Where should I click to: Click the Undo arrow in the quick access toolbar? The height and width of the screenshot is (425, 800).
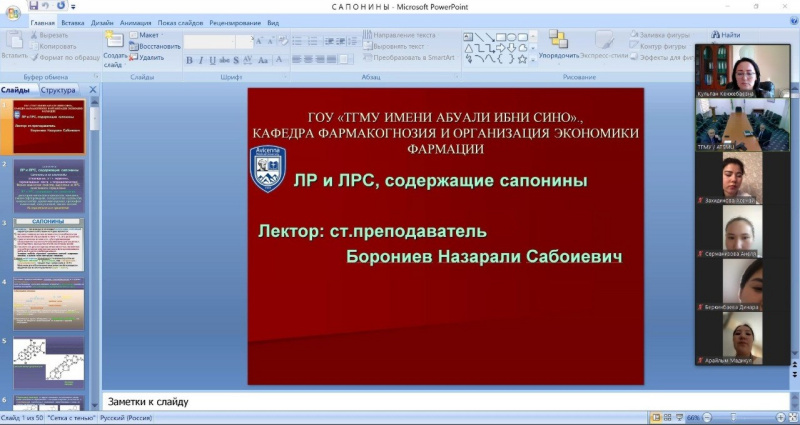point(46,6)
